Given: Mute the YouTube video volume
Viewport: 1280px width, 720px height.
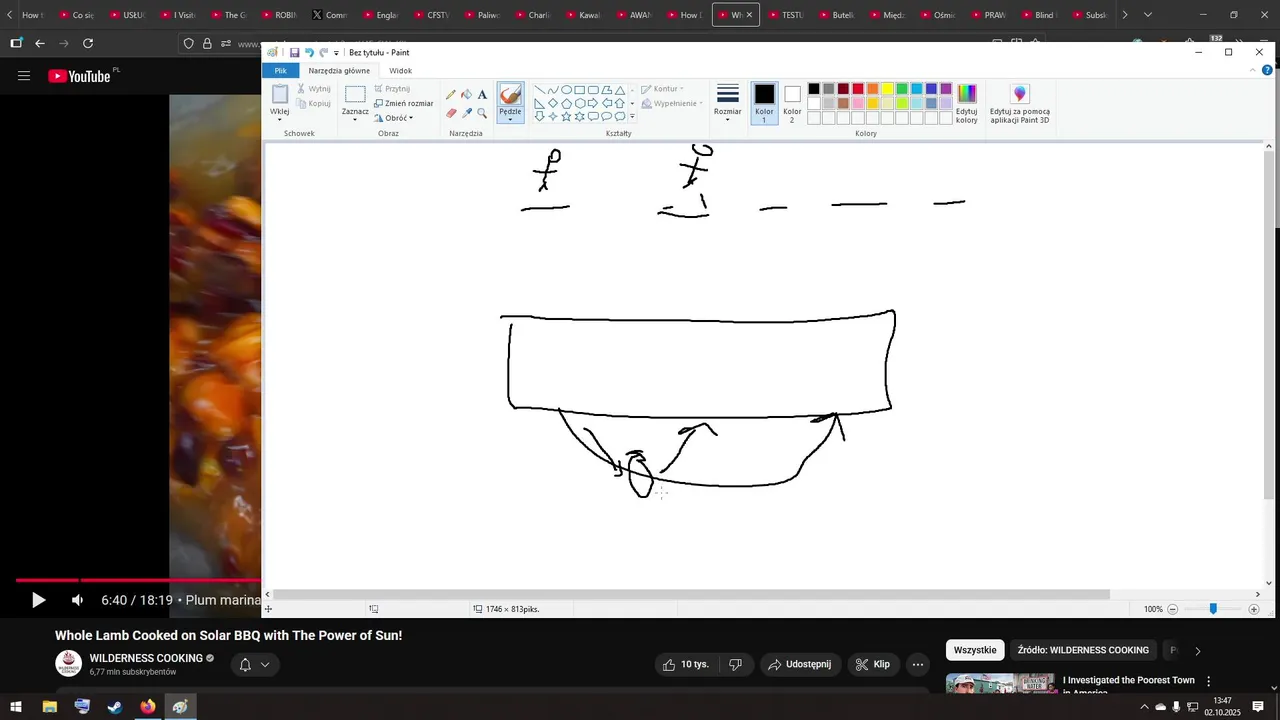Looking at the screenshot, I should tap(77, 600).
